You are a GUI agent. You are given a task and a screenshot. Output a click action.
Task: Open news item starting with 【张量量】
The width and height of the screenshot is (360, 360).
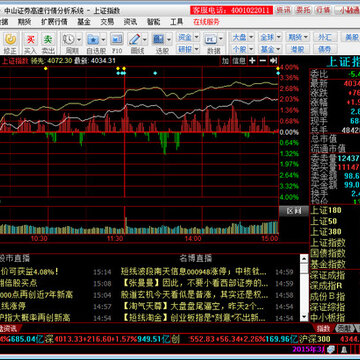point(195,283)
